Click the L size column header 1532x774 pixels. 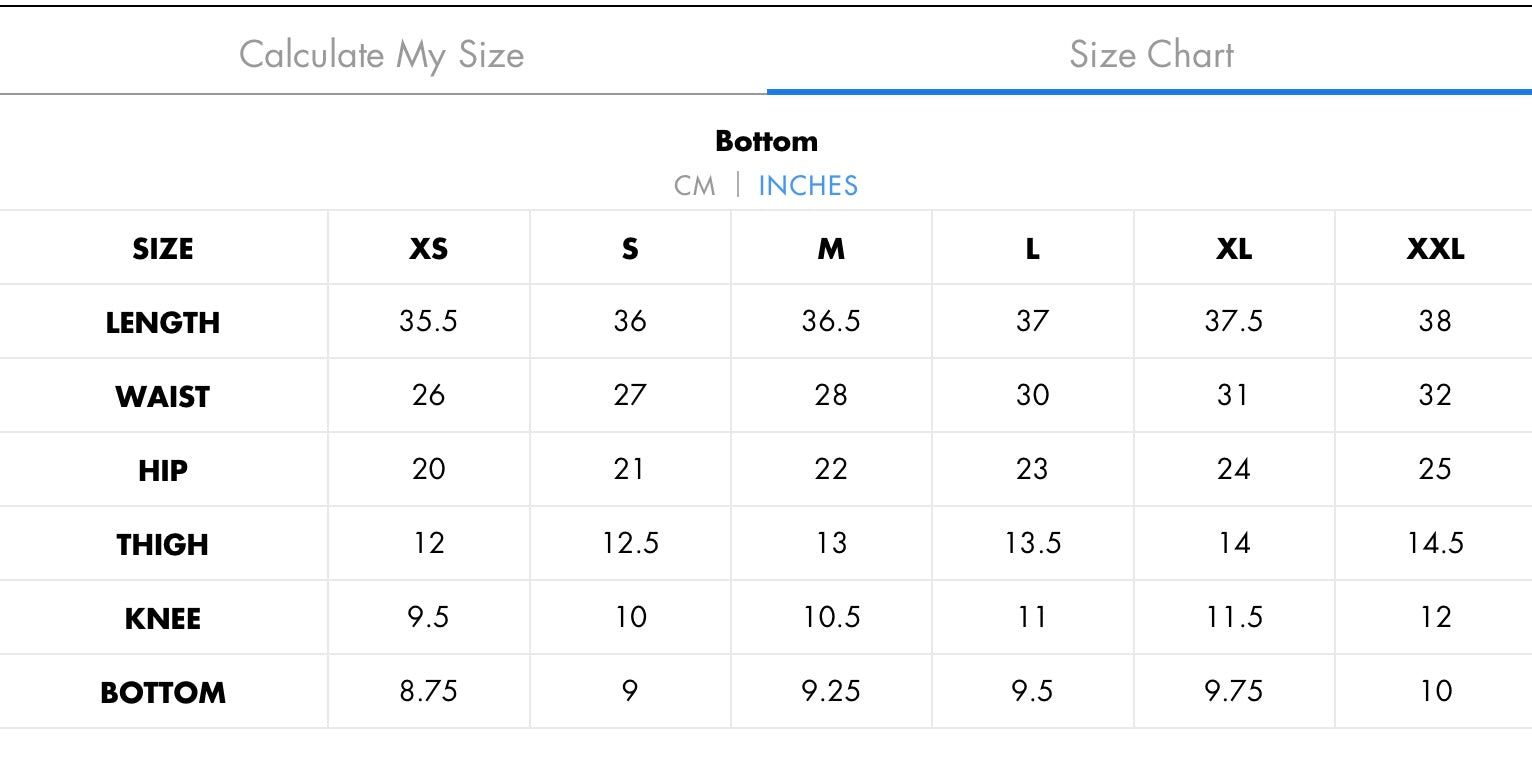point(1032,249)
